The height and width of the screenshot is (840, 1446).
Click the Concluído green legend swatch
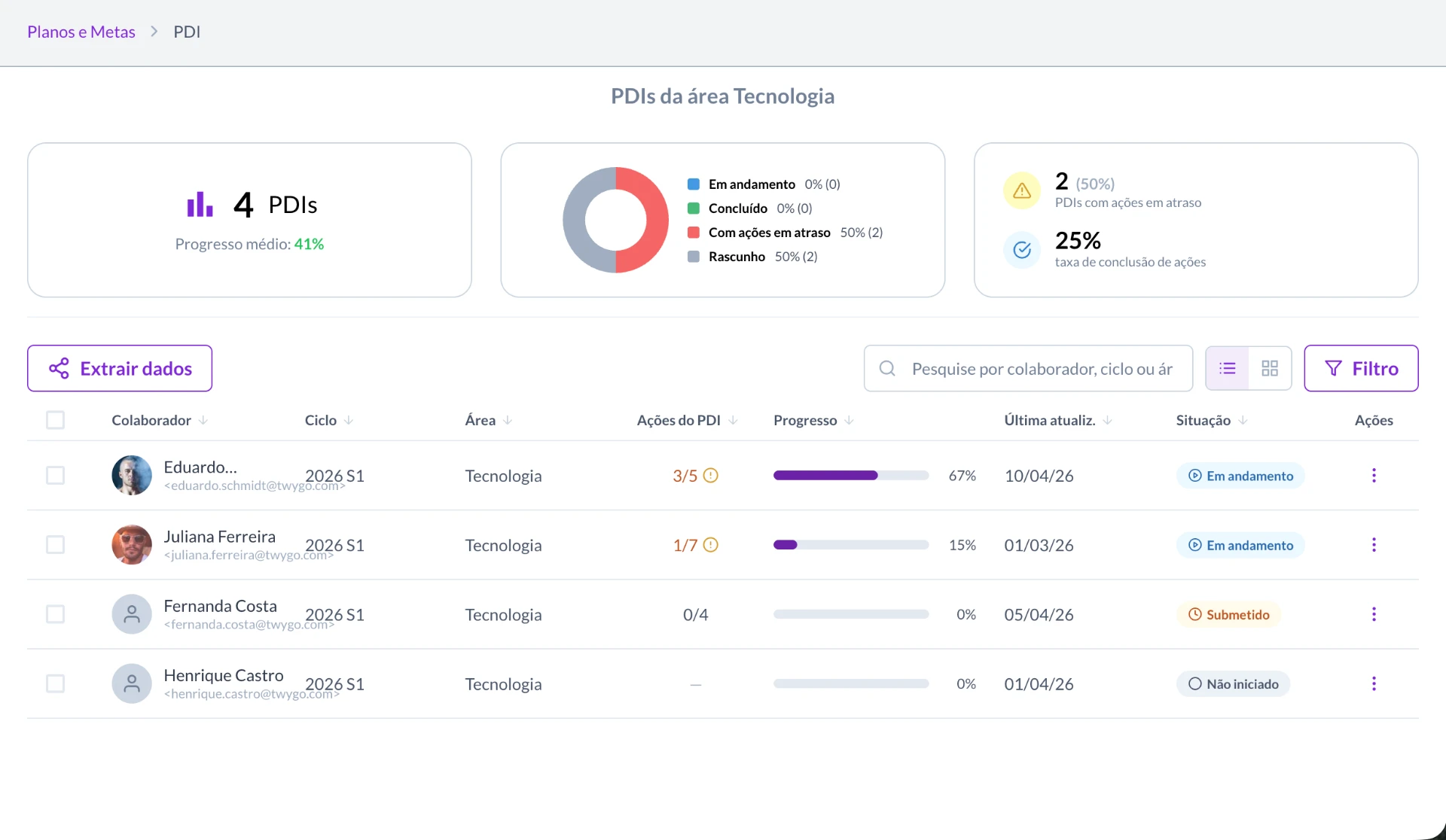[694, 208]
